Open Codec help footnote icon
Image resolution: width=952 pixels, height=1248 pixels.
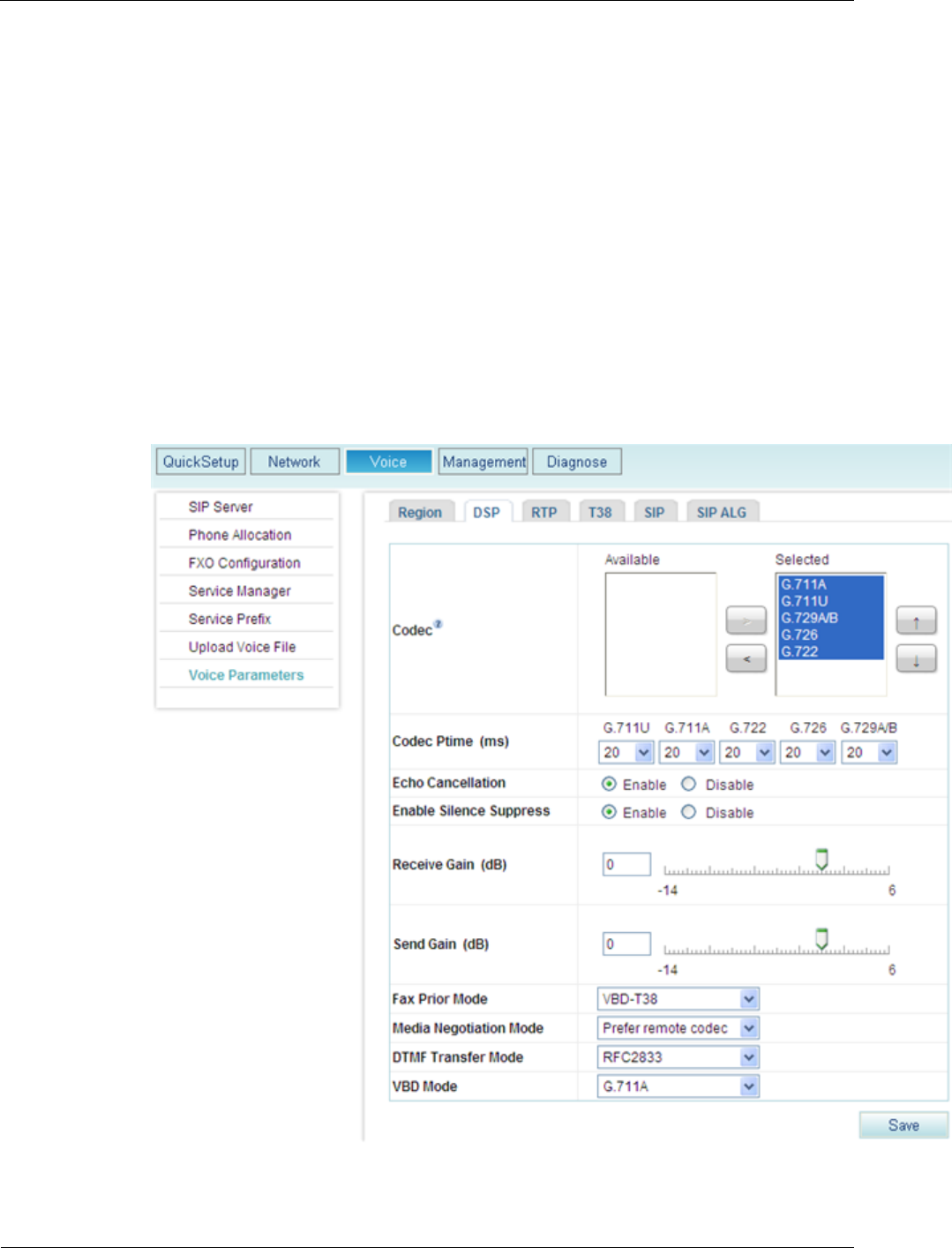point(439,624)
